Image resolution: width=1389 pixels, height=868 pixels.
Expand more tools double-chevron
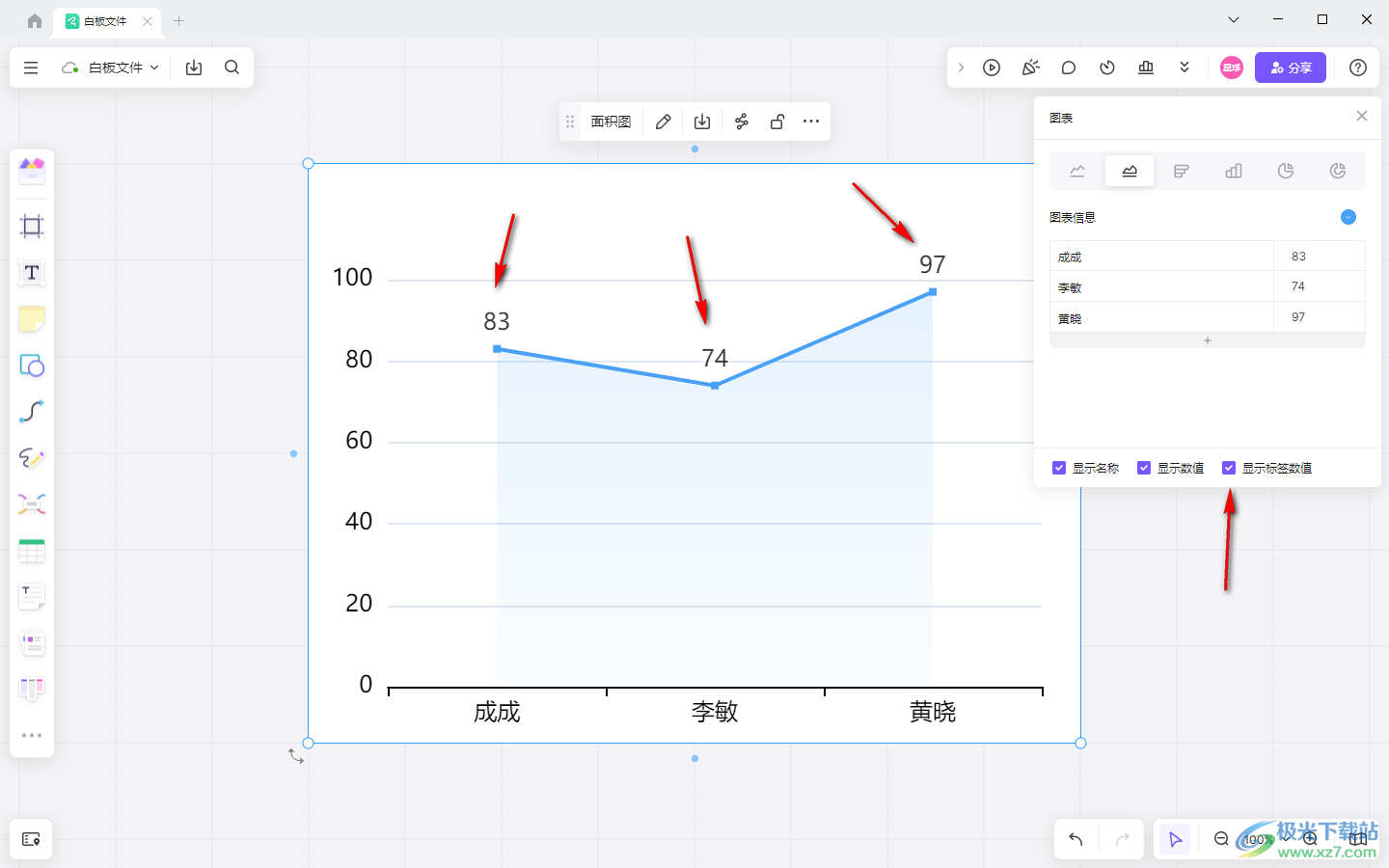pyautogui.click(x=1185, y=68)
